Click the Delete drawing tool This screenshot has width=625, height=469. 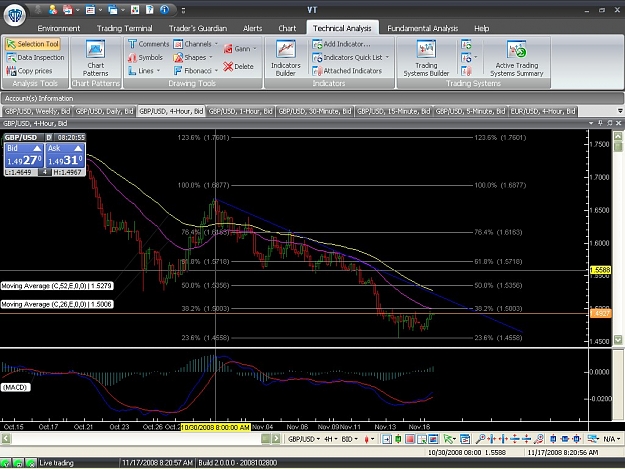(x=238, y=67)
